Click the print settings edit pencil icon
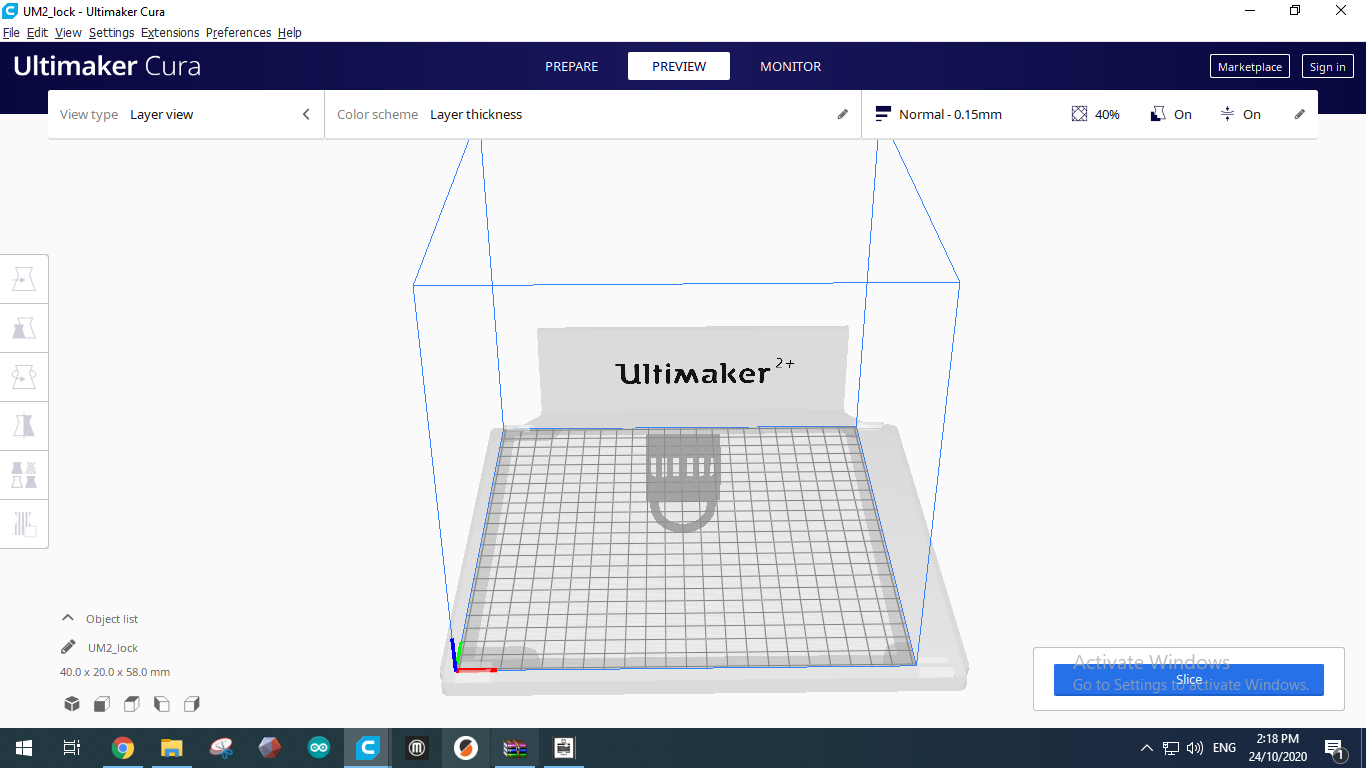The width and height of the screenshot is (1366, 768). click(x=1300, y=114)
